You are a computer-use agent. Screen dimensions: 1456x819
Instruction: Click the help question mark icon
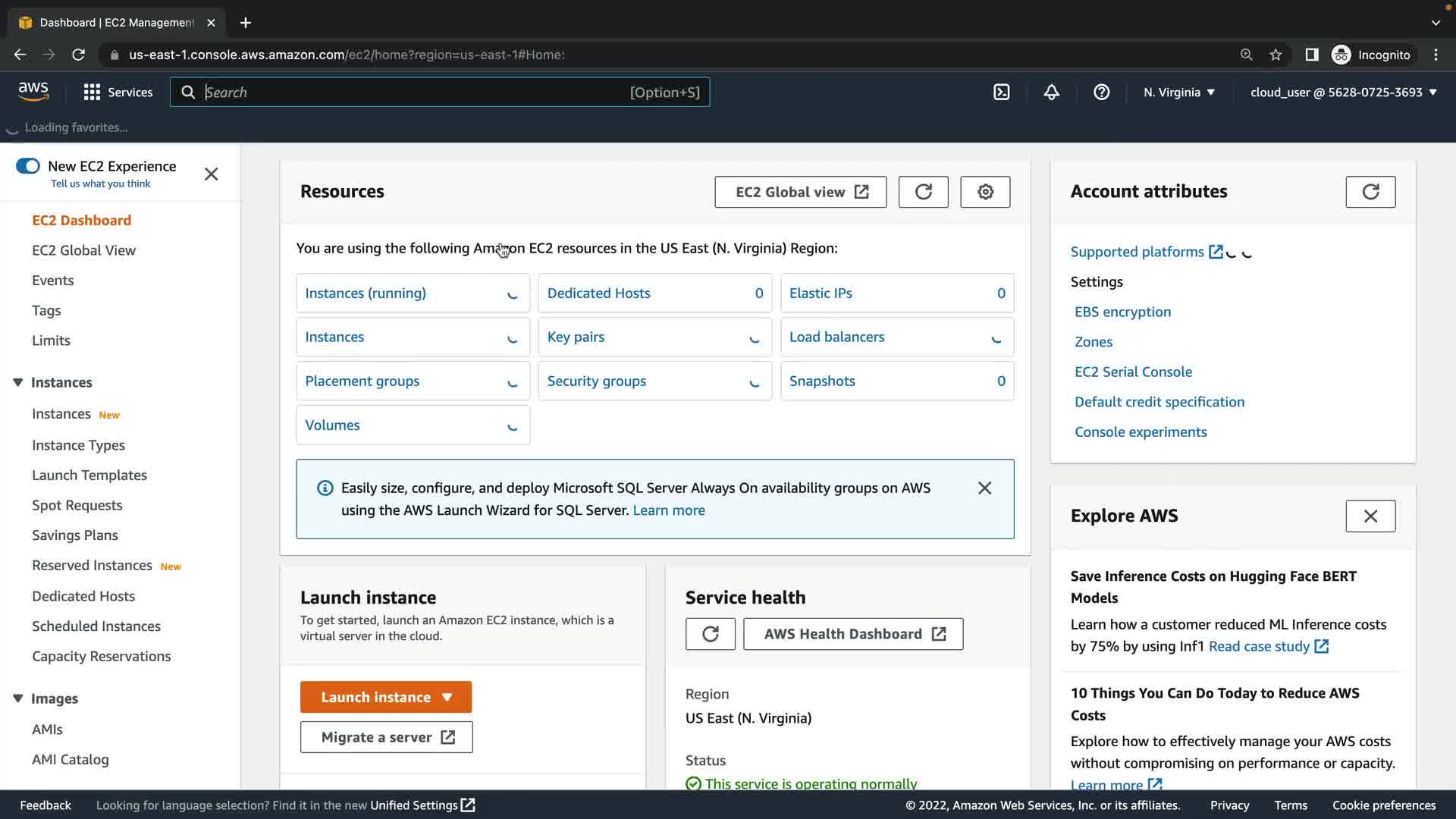coord(1101,93)
